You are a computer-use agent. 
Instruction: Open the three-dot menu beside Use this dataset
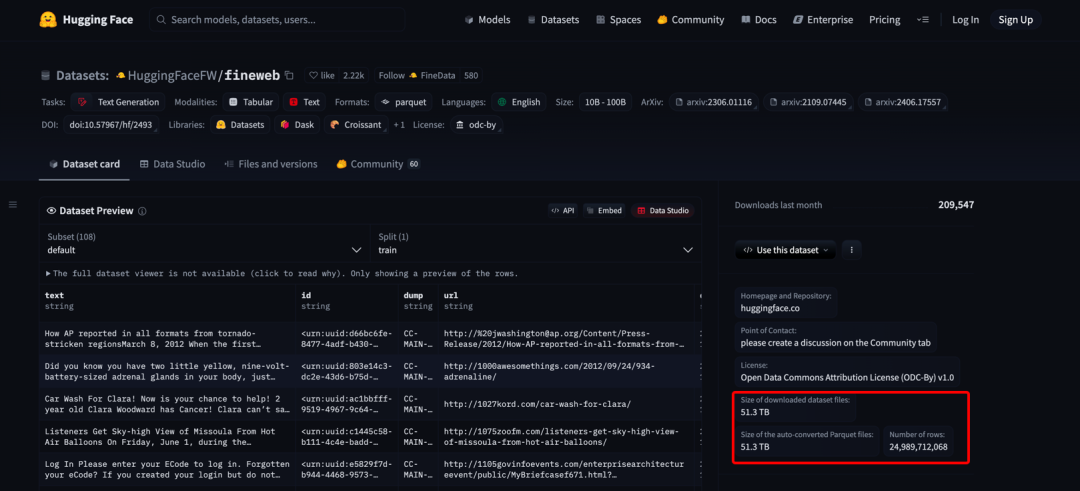pyautogui.click(x=851, y=250)
